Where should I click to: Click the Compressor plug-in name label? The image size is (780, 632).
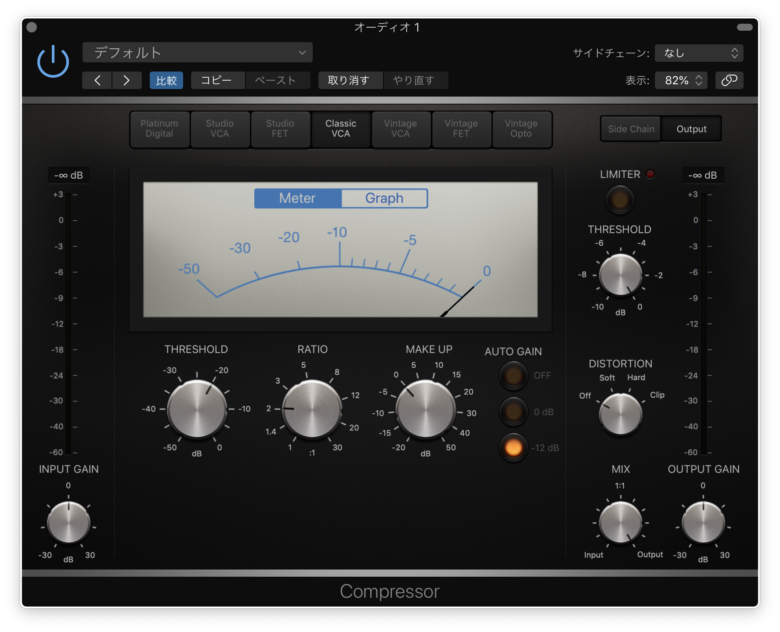390,592
